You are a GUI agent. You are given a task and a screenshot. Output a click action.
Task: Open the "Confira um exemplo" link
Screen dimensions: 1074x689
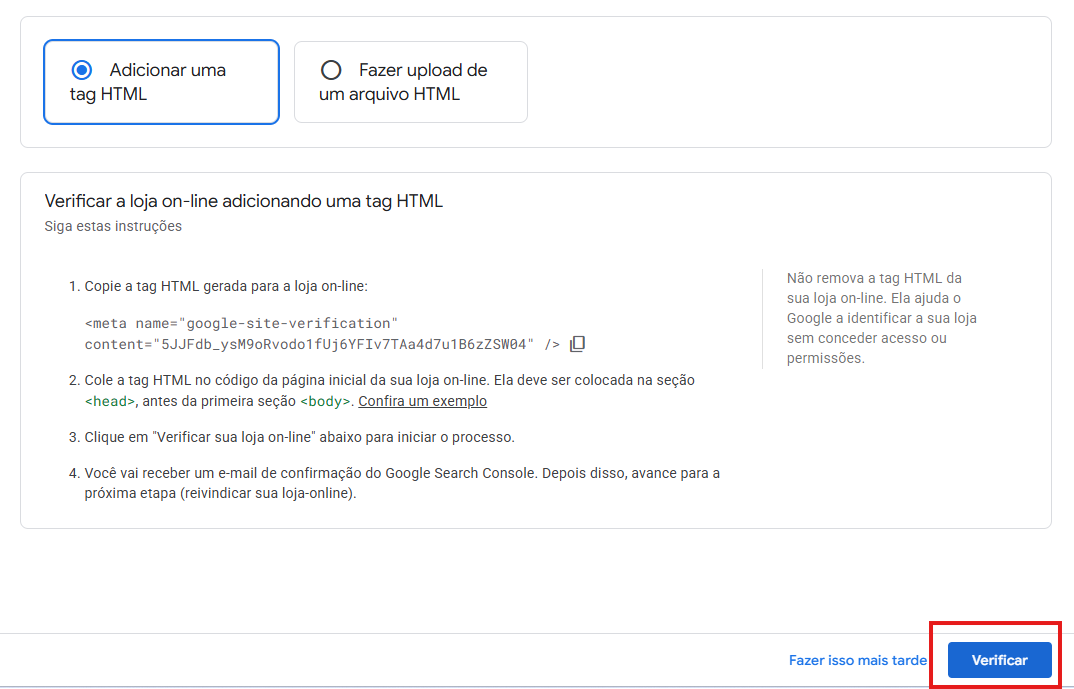click(422, 401)
